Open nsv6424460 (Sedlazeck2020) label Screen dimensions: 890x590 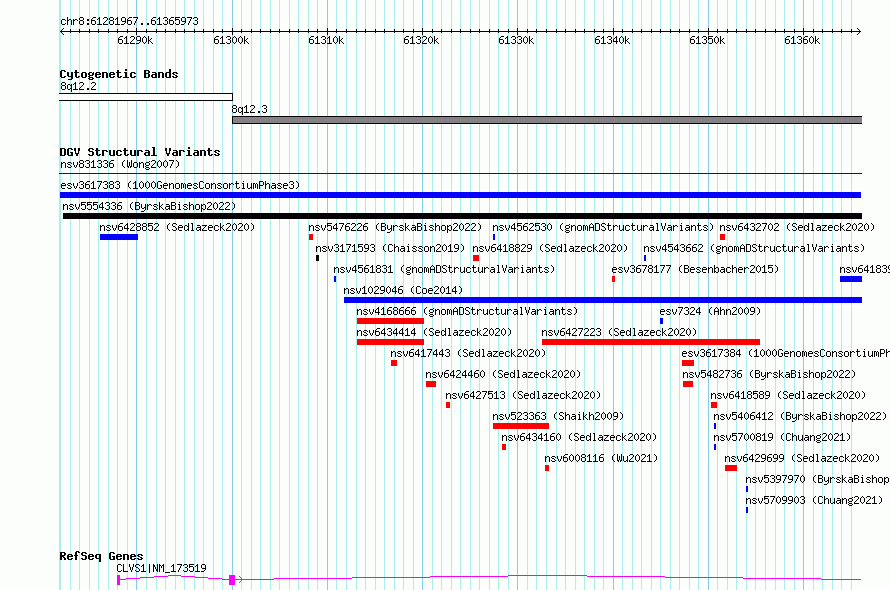[x=503, y=374]
